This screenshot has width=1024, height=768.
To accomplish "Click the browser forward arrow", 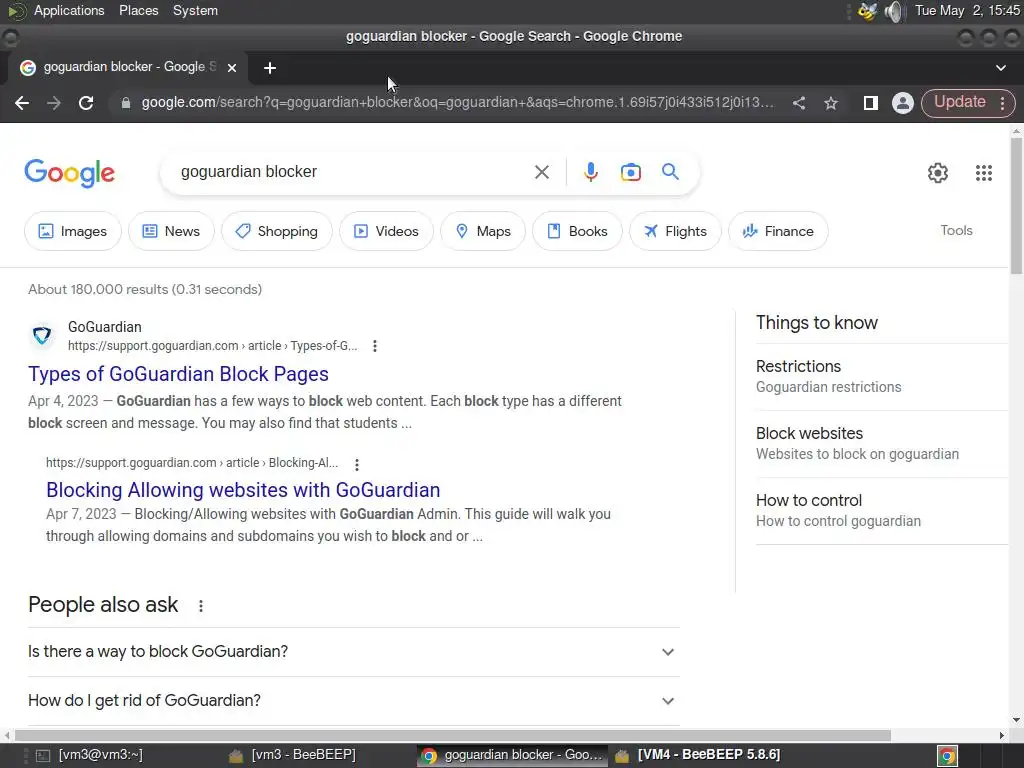I will [x=54, y=103].
